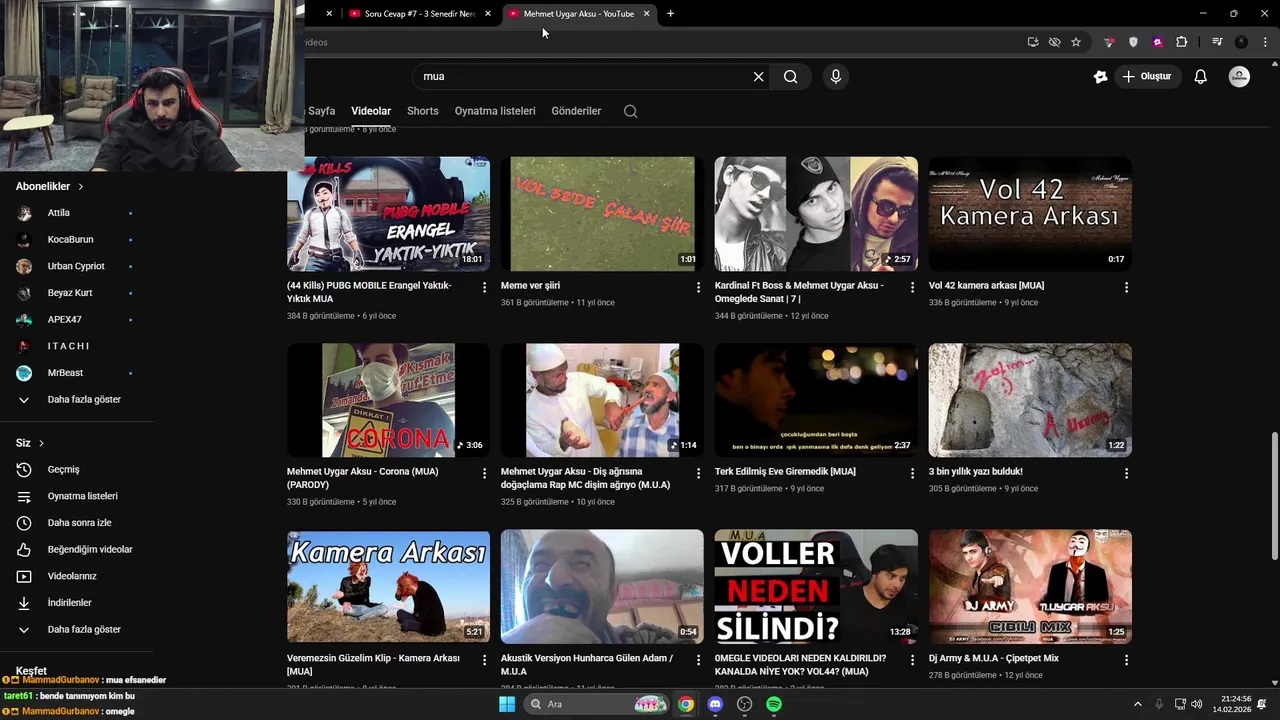Switch to the Shorts tab

coord(423,111)
